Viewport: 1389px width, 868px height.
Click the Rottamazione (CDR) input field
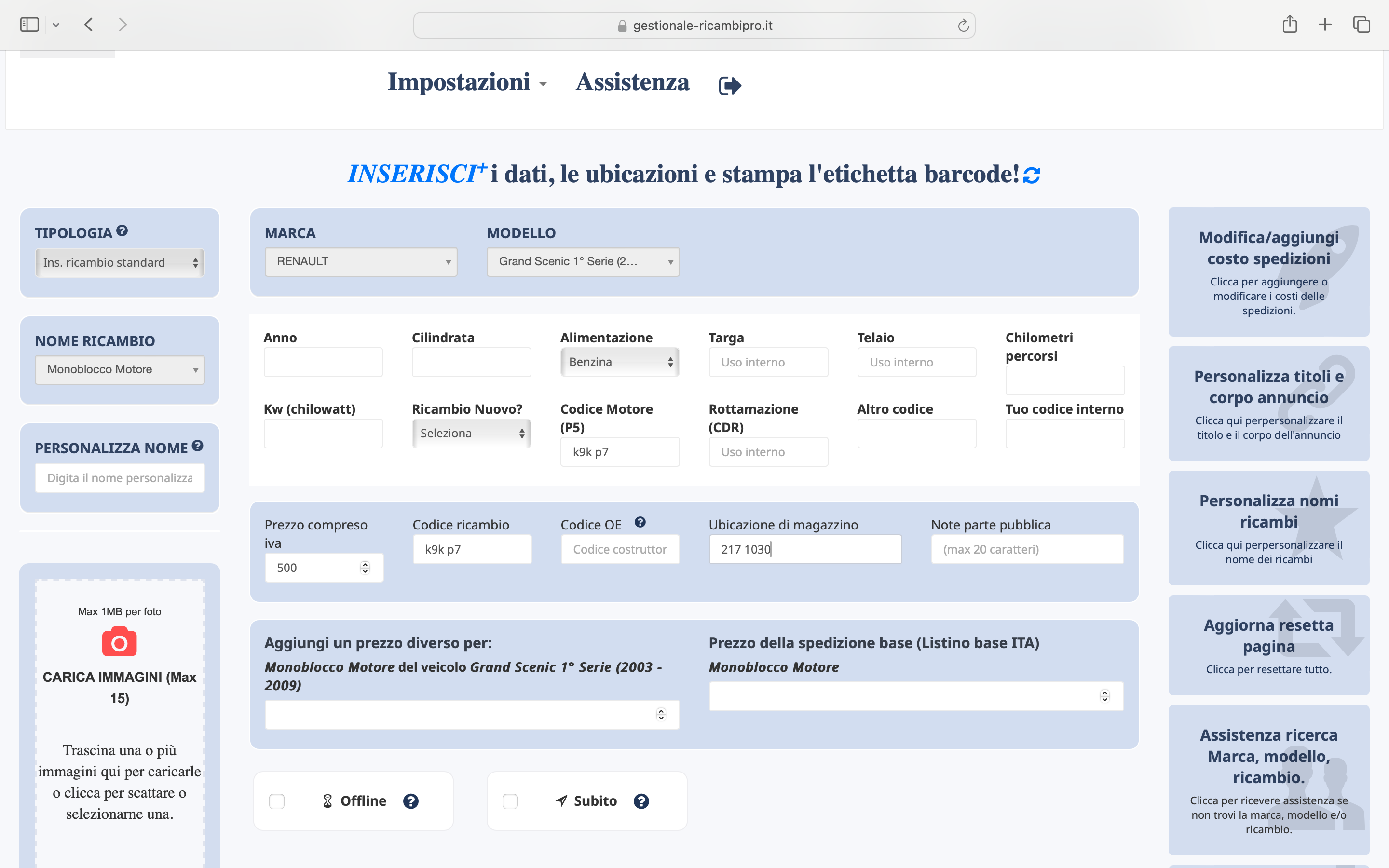tap(768, 452)
